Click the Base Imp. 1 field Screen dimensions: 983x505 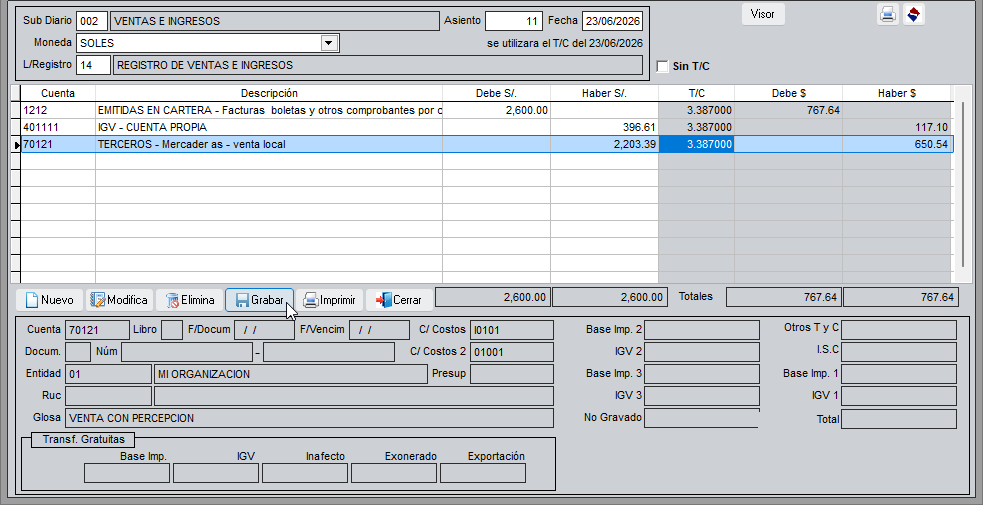click(899, 374)
